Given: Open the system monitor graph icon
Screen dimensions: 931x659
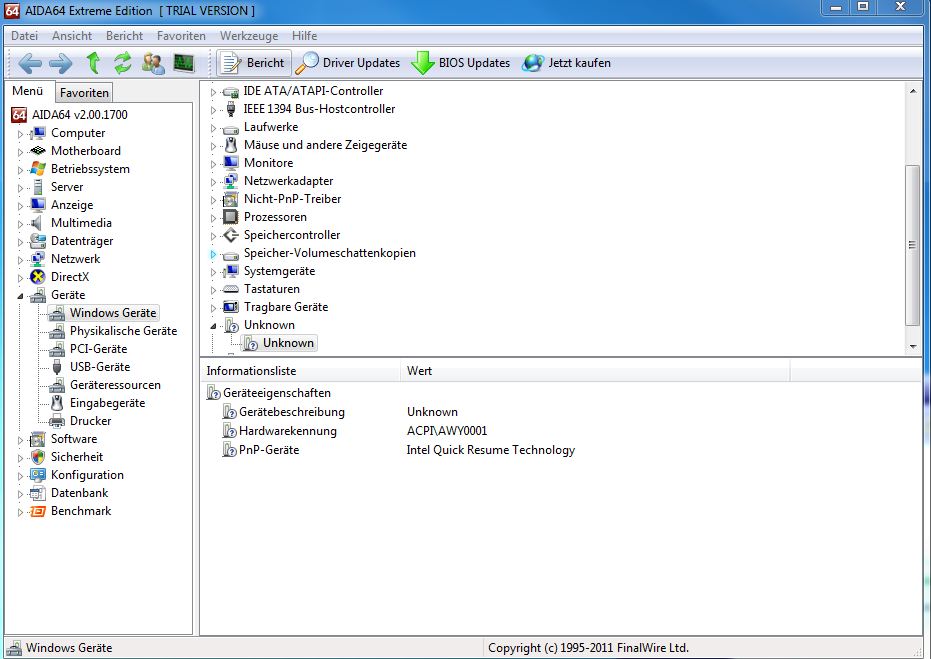Looking at the screenshot, I should pyautogui.click(x=184, y=63).
